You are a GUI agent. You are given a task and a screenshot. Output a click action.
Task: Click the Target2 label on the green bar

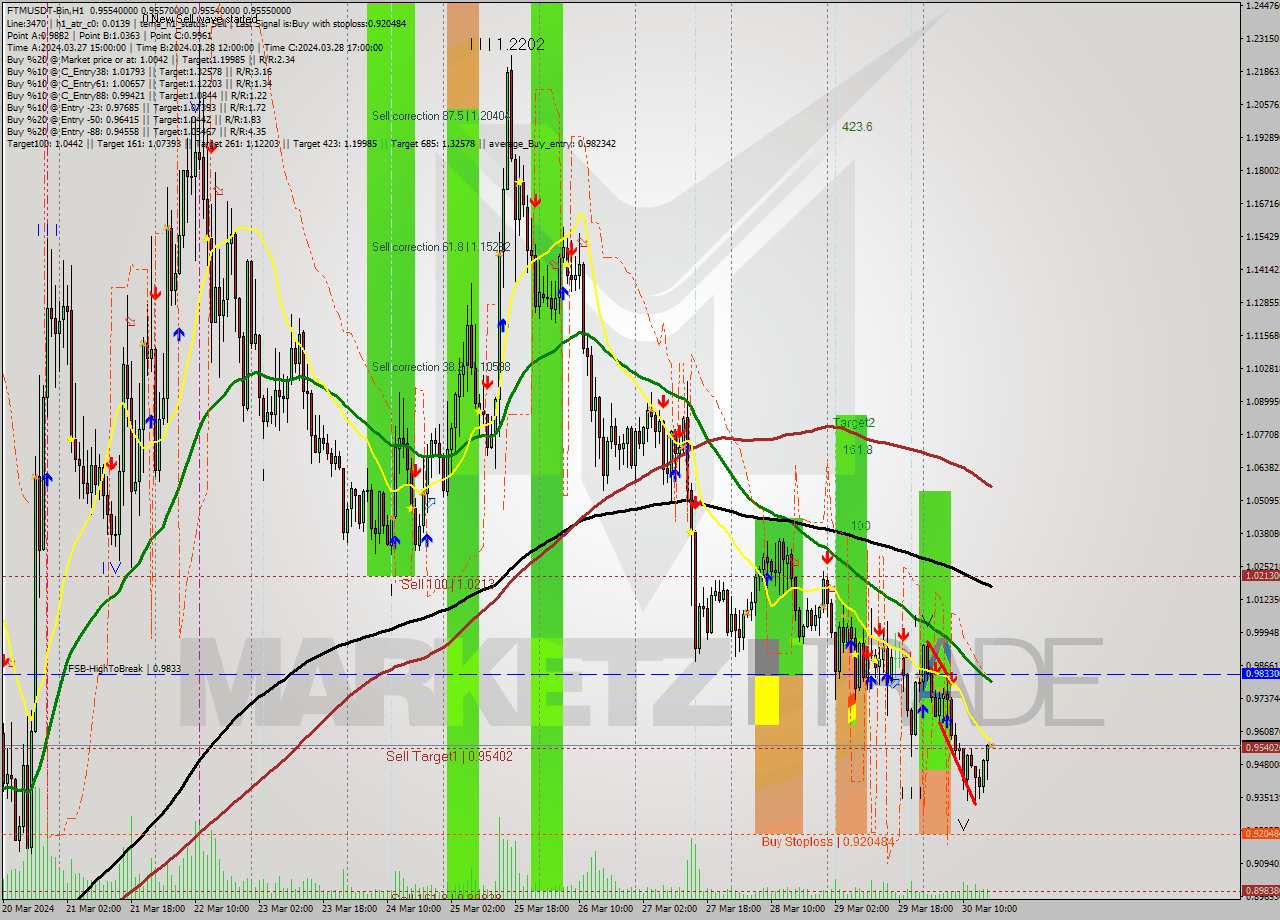click(854, 423)
